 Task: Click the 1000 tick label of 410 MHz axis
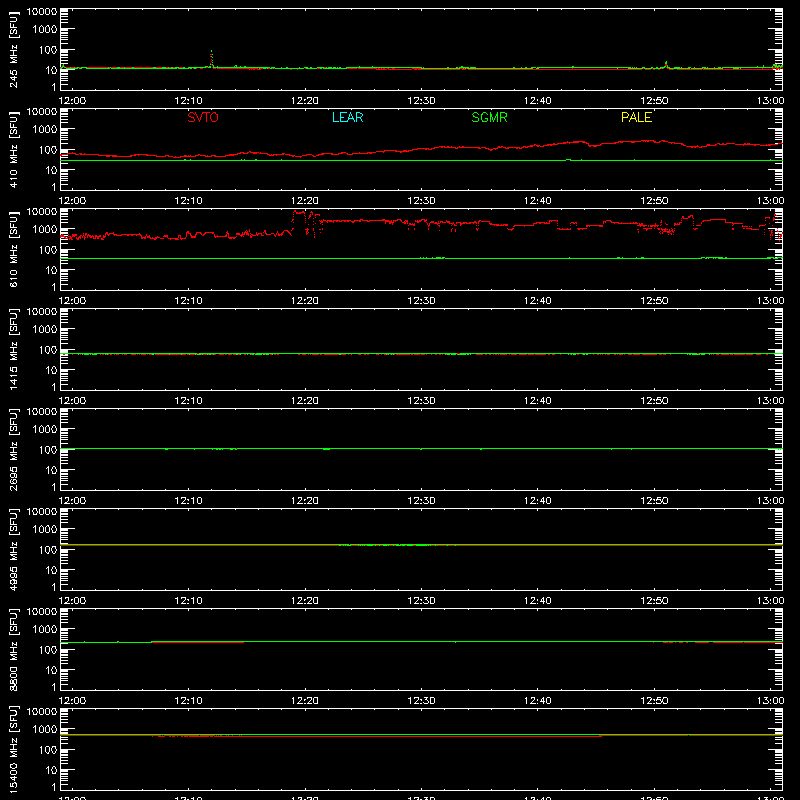click(x=45, y=129)
